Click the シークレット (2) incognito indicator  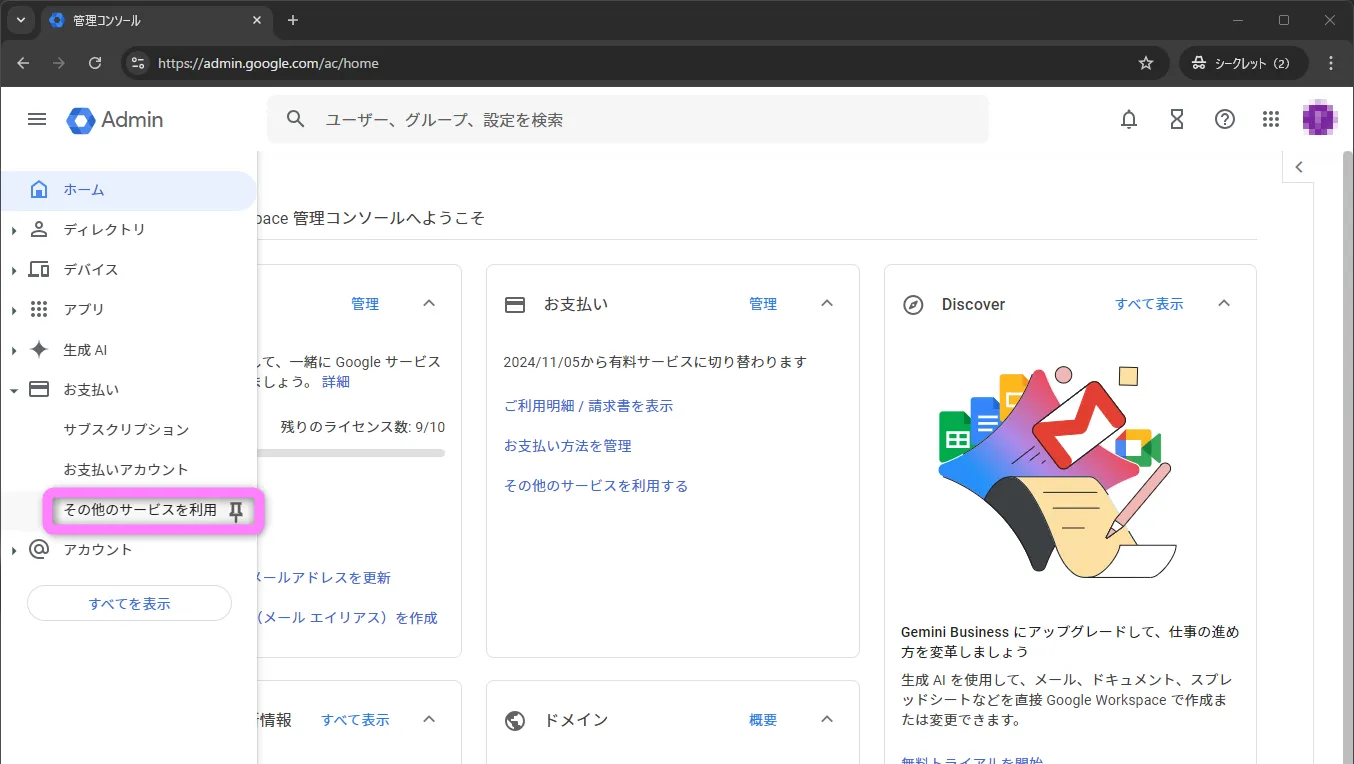[1241, 63]
